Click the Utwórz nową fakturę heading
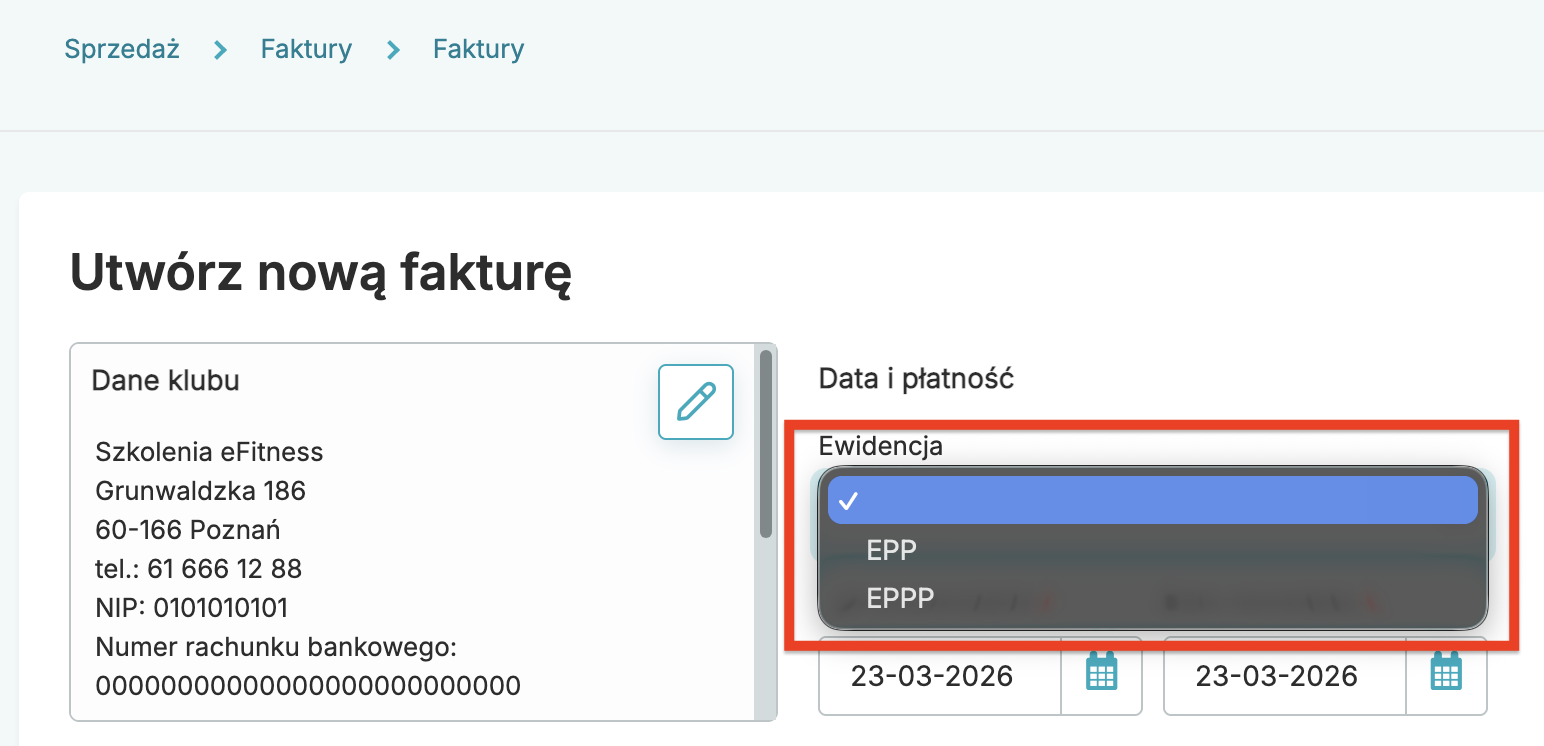 point(320,273)
